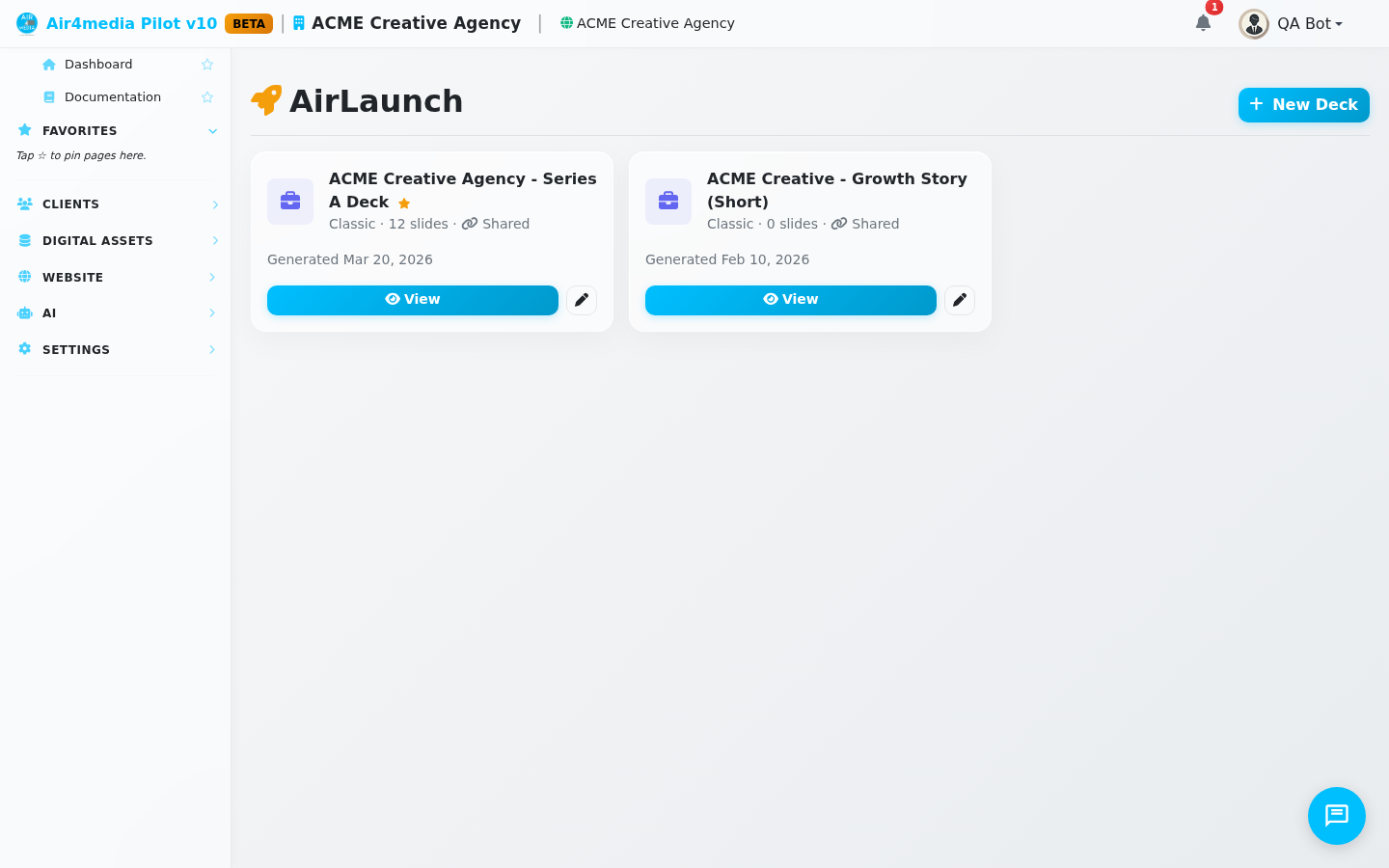Click the Dashboard home icon
Screen dimensions: 1389x868
coord(49,65)
